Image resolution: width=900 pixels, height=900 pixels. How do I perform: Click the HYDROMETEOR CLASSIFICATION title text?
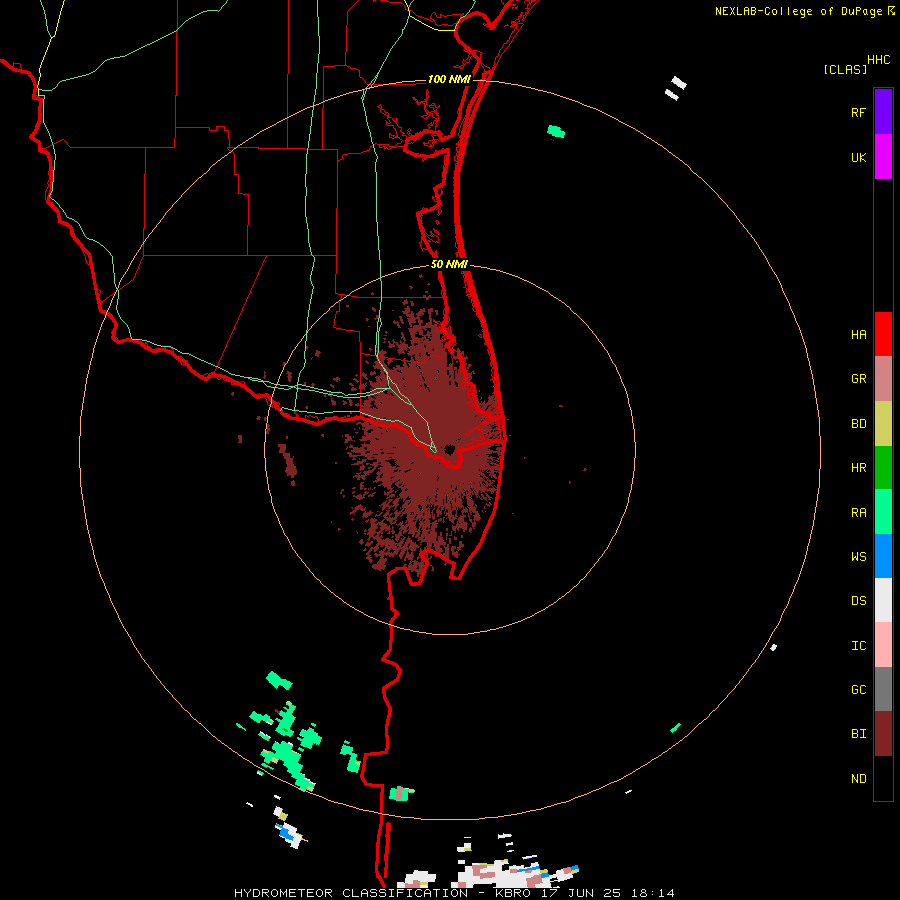point(351,893)
